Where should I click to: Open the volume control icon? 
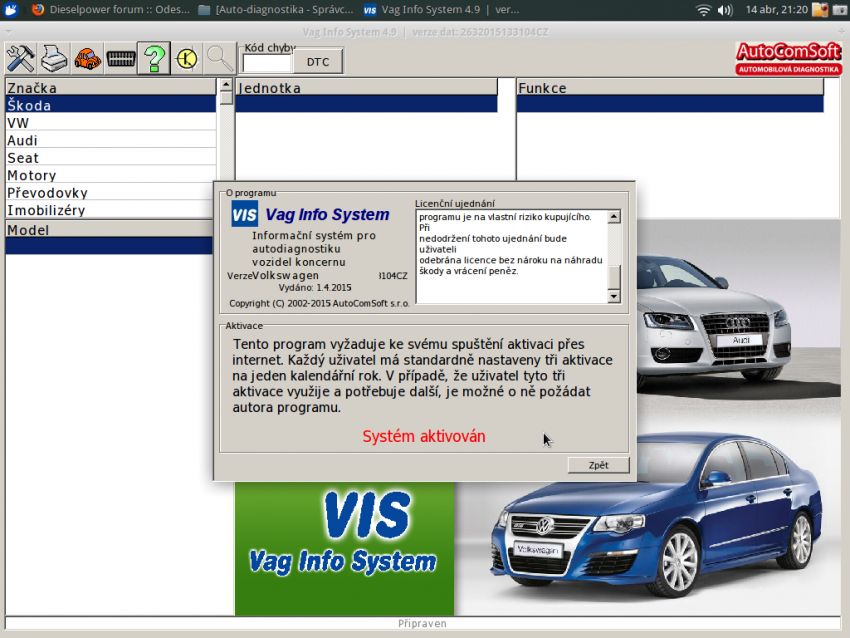pos(725,10)
